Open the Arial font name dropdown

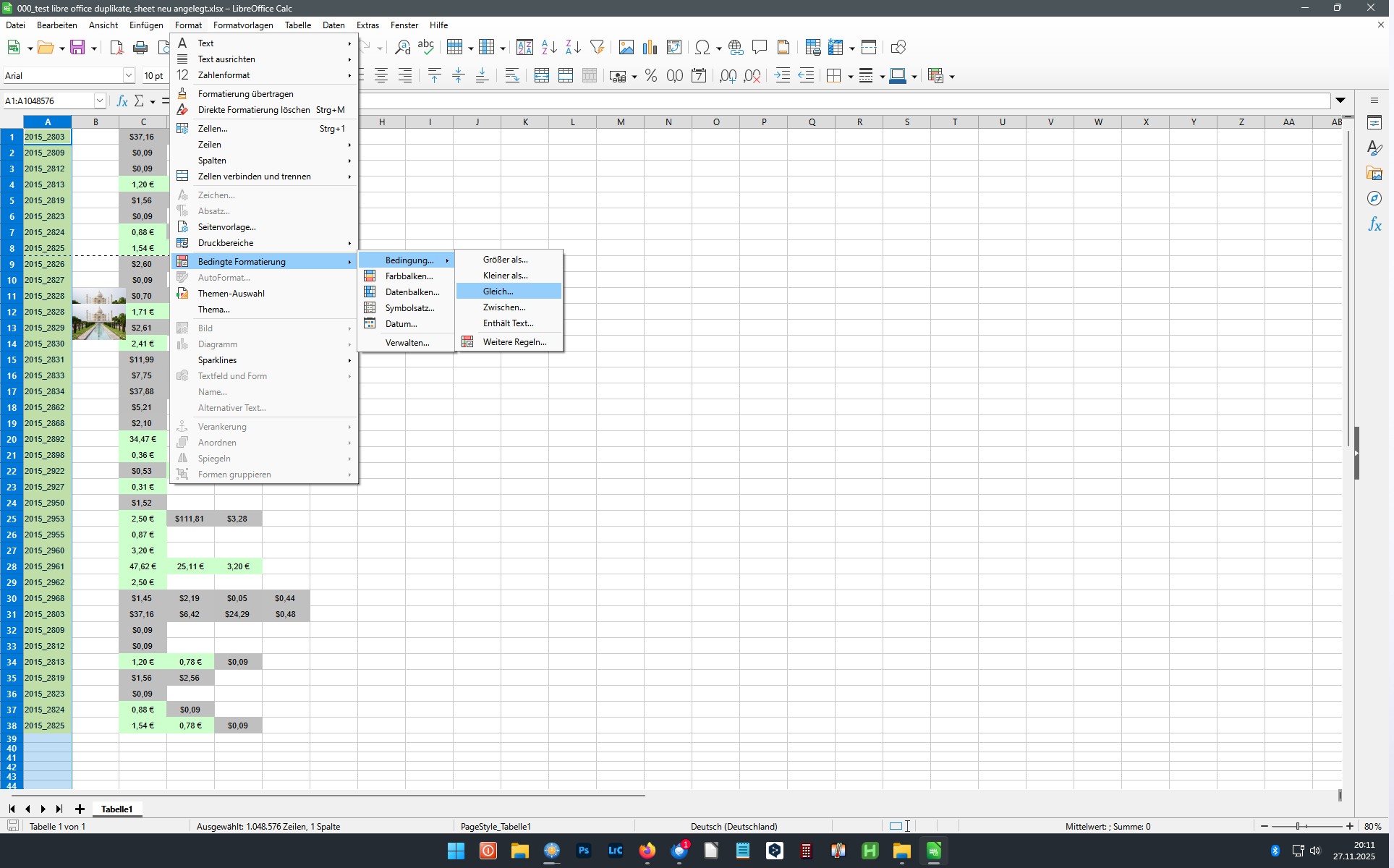tap(129, 75)
